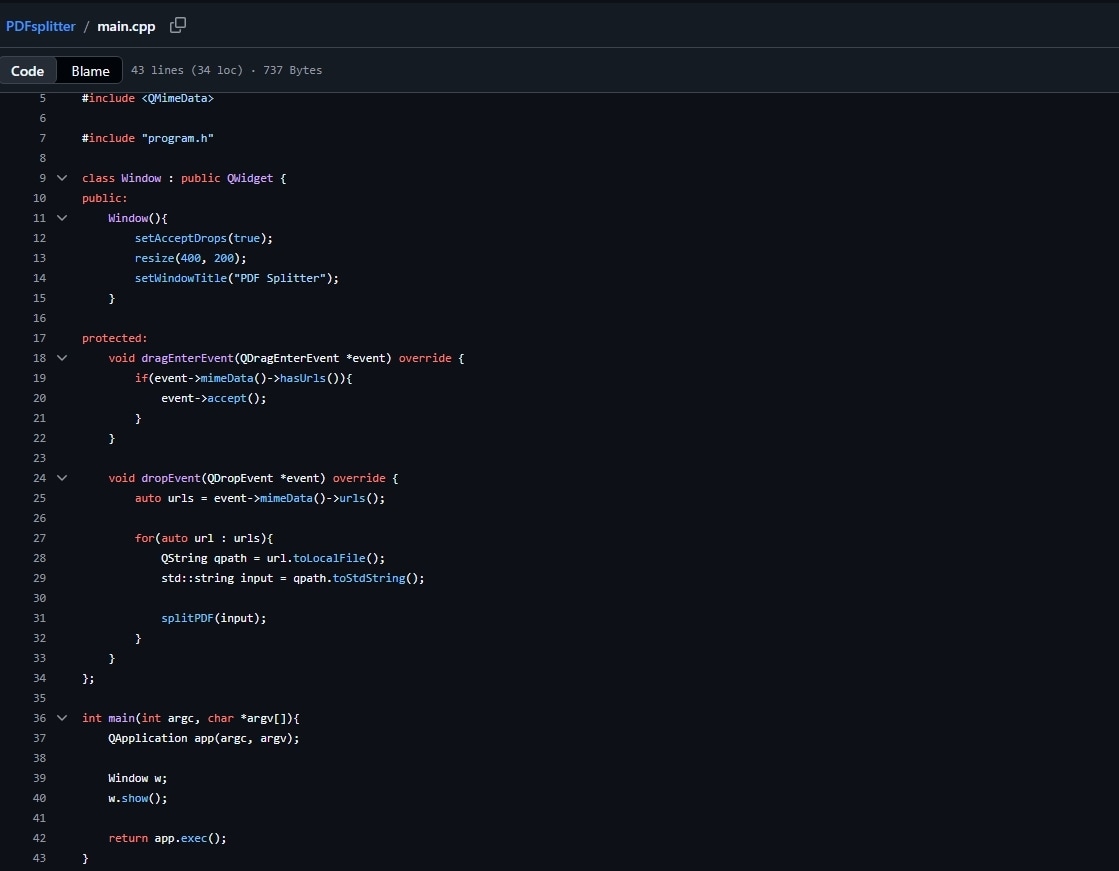Viewport: 1119px width, 871px height.
Task: Click the protected: access specifier
Action: pyautogui.click(x=115, y=338)
